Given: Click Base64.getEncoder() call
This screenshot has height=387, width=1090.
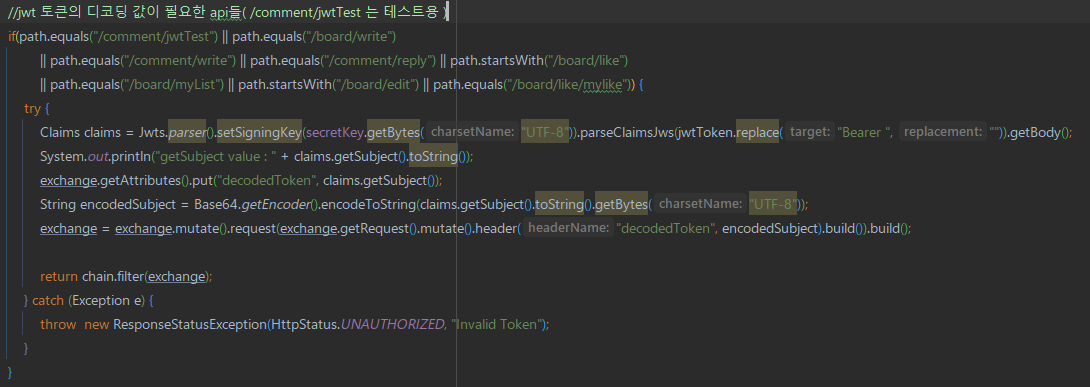Looking at the screenshot, I should (x=257, y=204).
